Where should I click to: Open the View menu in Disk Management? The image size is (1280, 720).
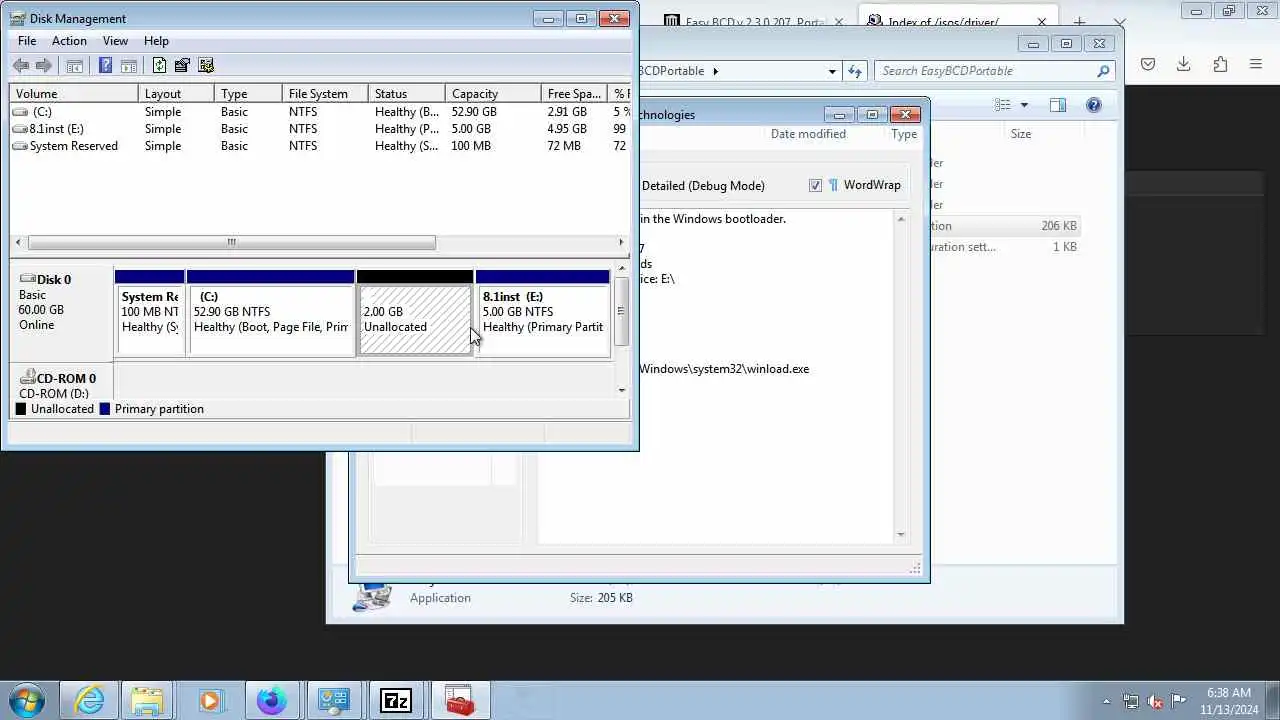[115, 41]
